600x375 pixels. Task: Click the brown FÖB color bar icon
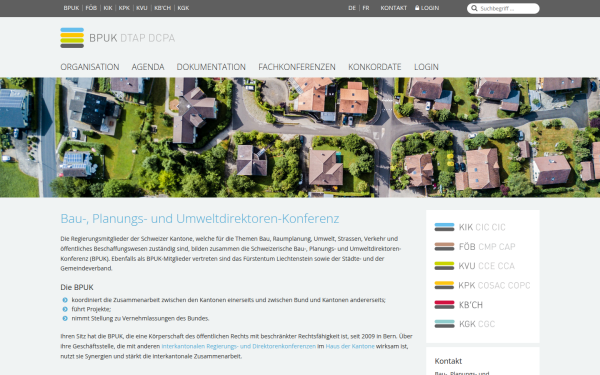pyautogui.click(x=444, y=246)
